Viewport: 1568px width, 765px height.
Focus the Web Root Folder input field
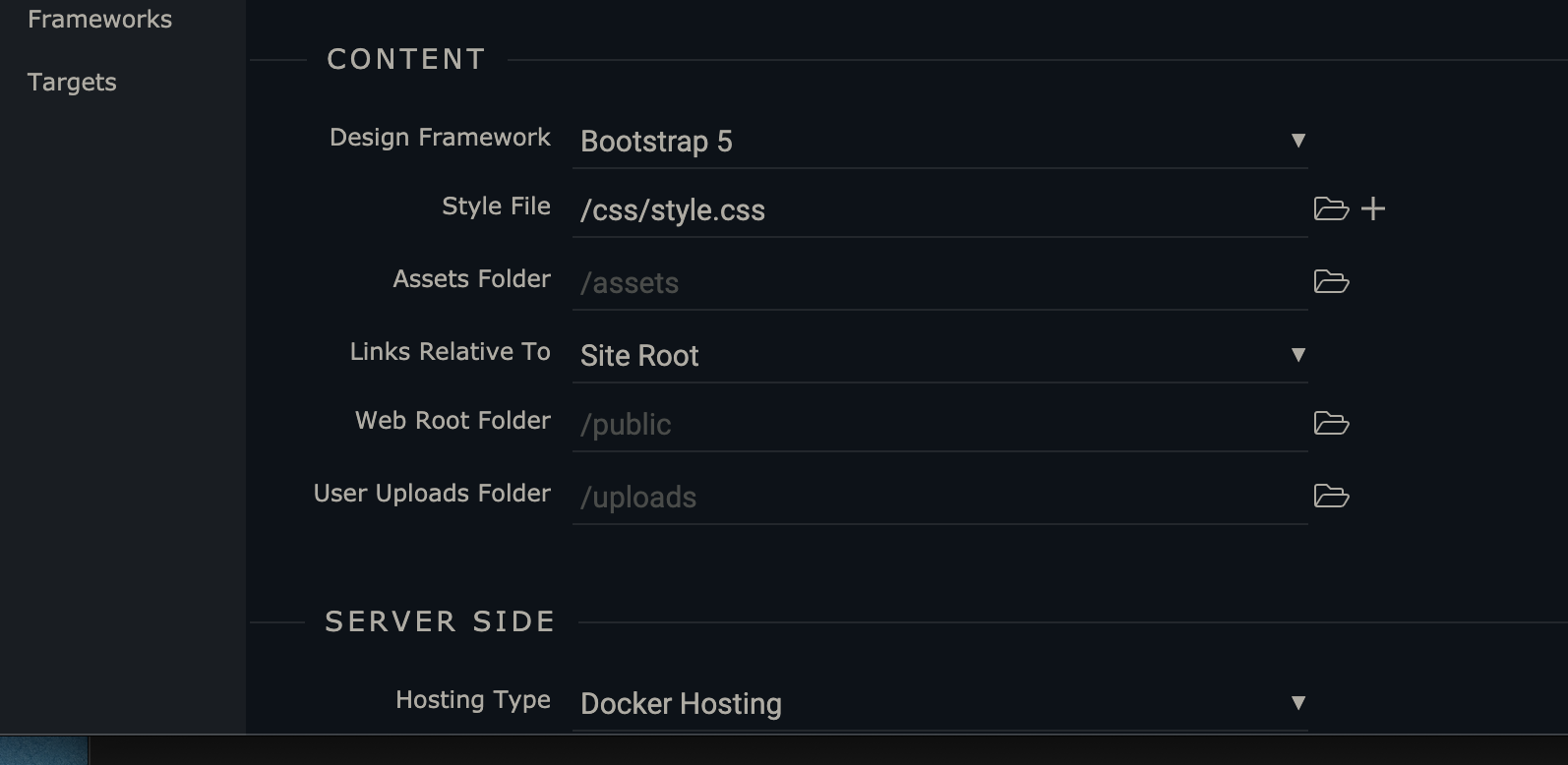tap(935, 425)
